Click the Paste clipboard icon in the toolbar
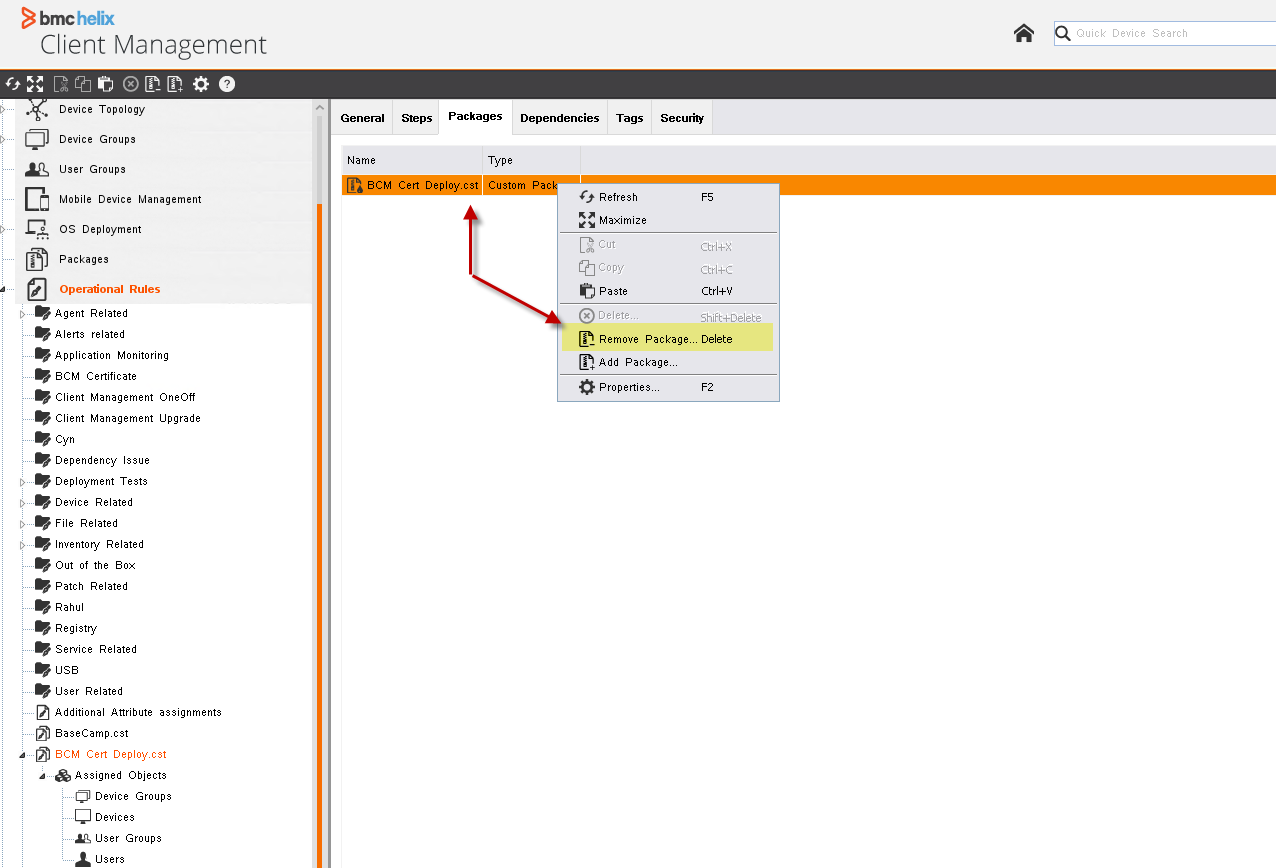Screen dimensions: 1276x868 [x=105, y=84]
